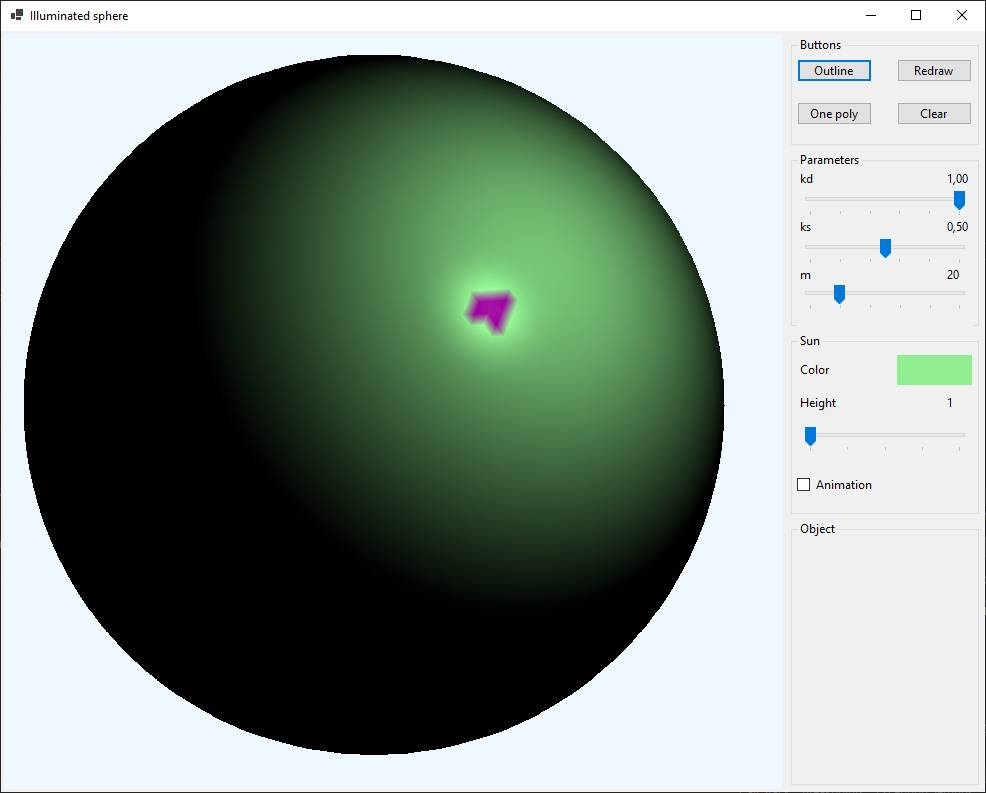
Task: Click the One poly button
Action: (x=834, y=114)
